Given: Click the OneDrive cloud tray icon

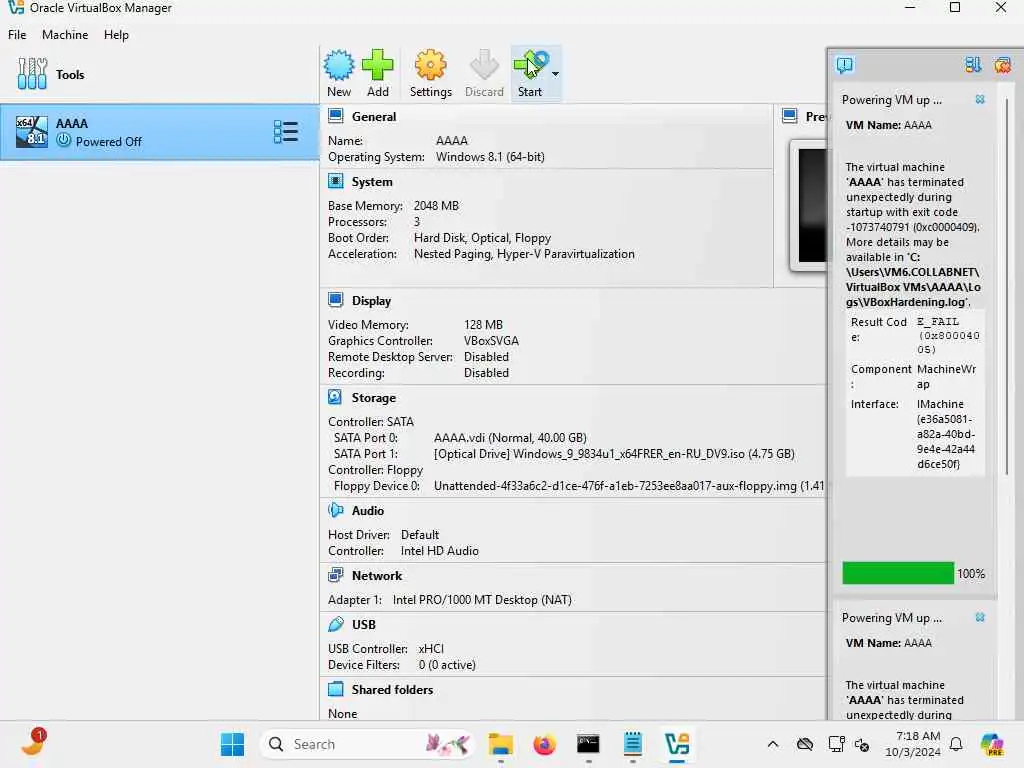Looking at the screenshot, I should click(805, 744).
